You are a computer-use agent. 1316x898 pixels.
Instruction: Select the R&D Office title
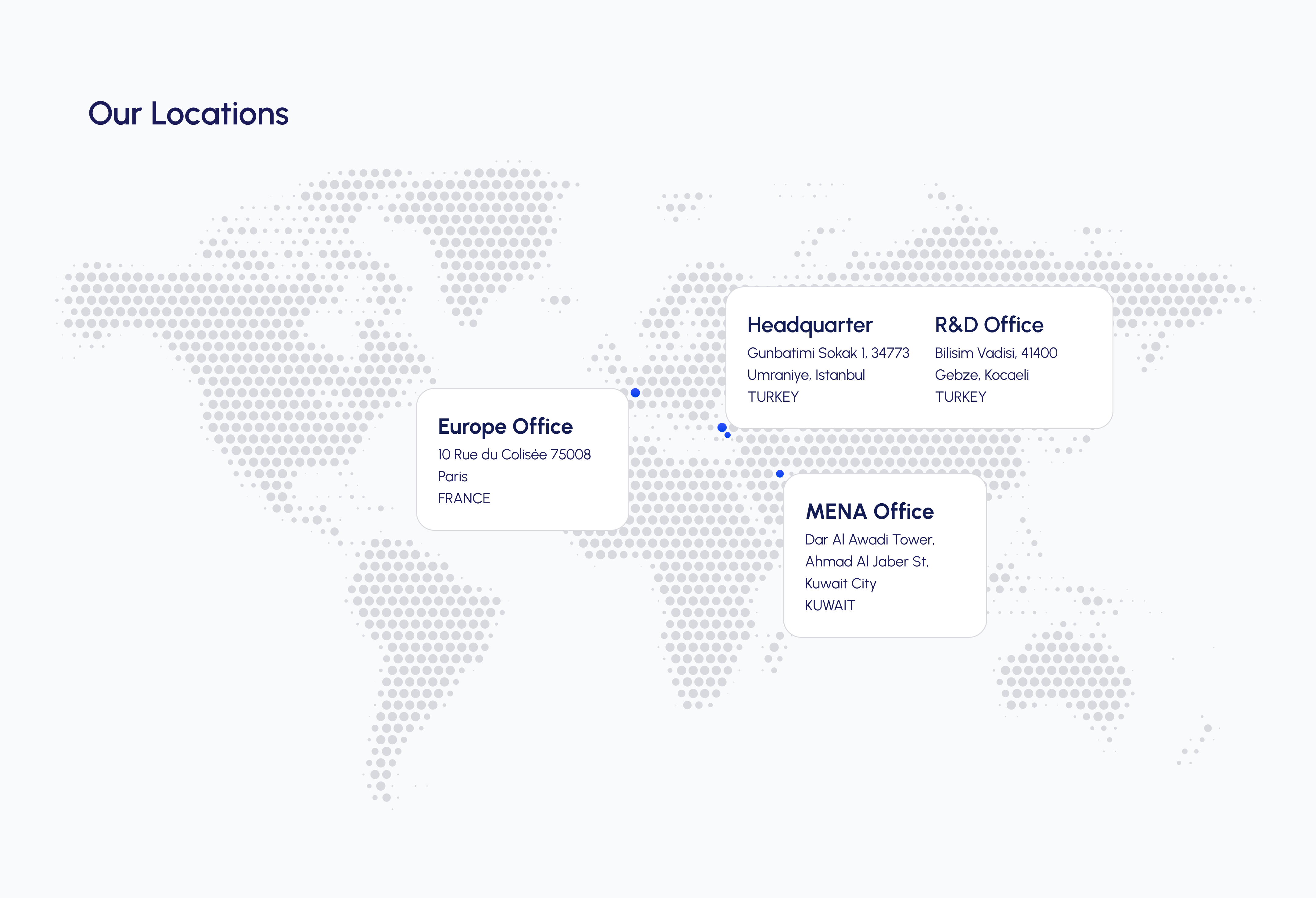(989, 325)
